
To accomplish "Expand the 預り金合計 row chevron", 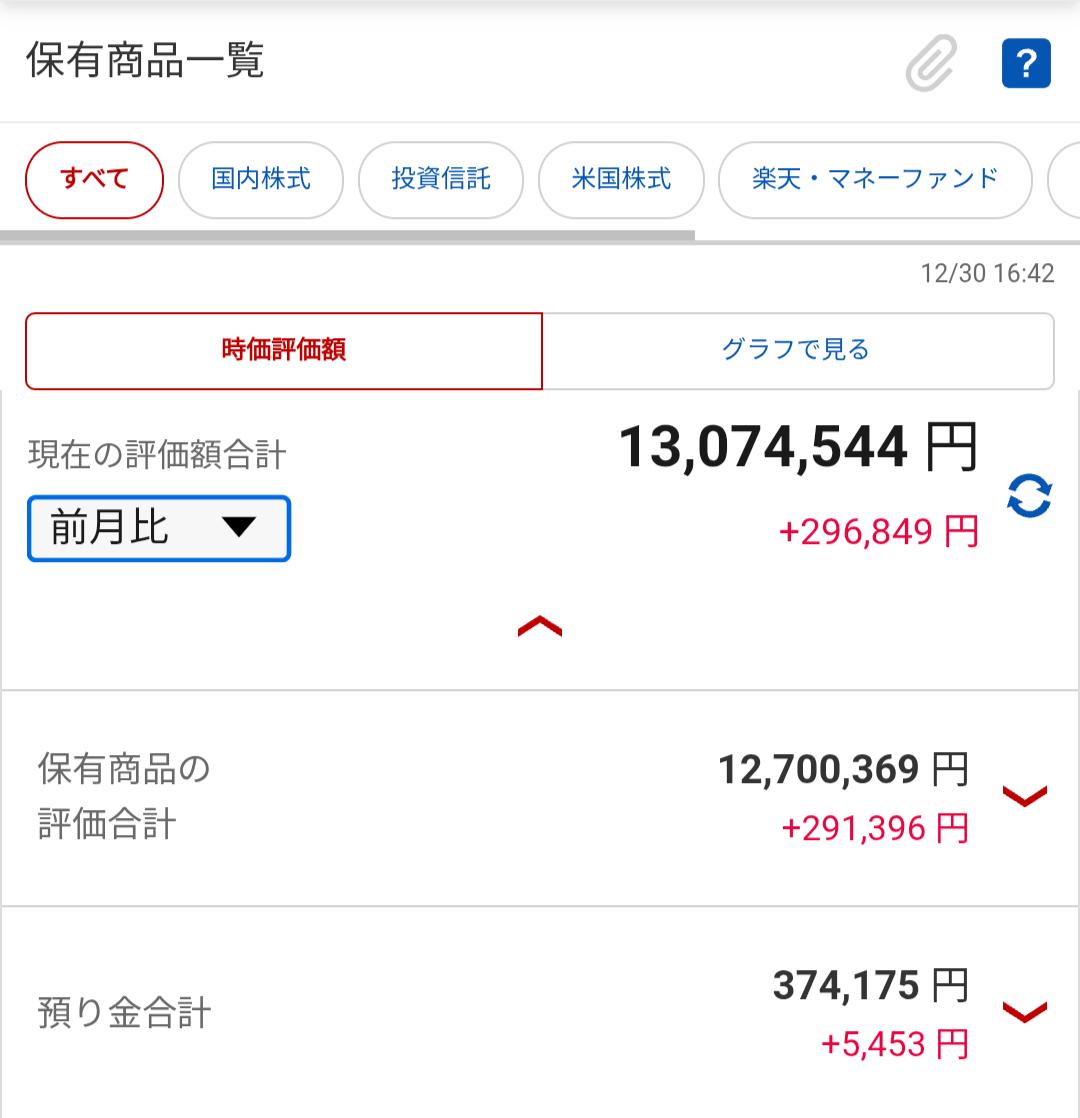I will pos(1025,1012).
